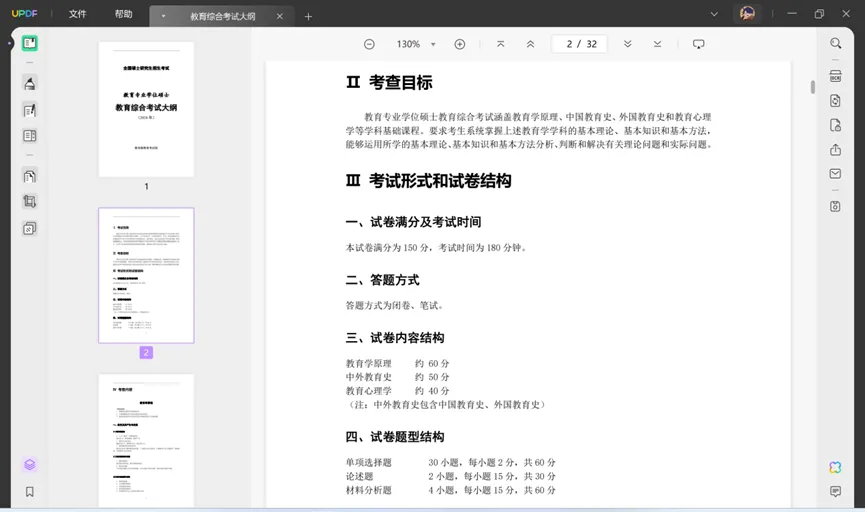Open the Crop Pages tool
Screen dimensions: 865x512
pyautogui.click(x=30, y=201)
